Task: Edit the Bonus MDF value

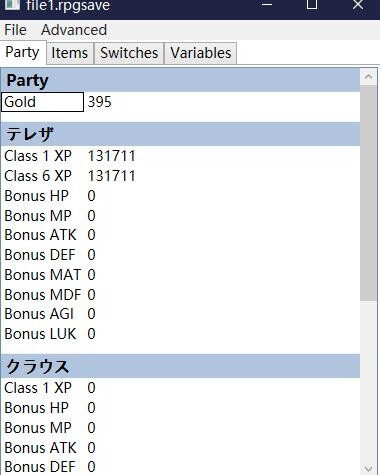Action: 92,295
